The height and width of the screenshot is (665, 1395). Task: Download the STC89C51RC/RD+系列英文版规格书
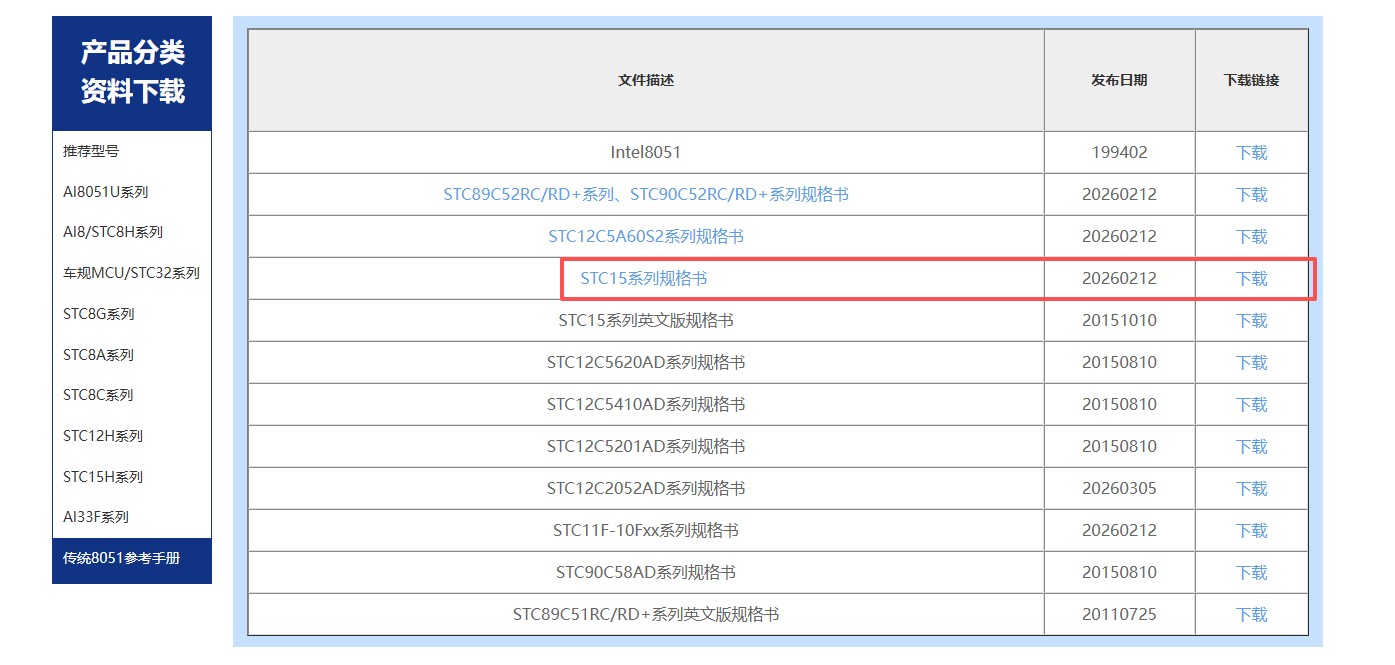[1251, 614]
